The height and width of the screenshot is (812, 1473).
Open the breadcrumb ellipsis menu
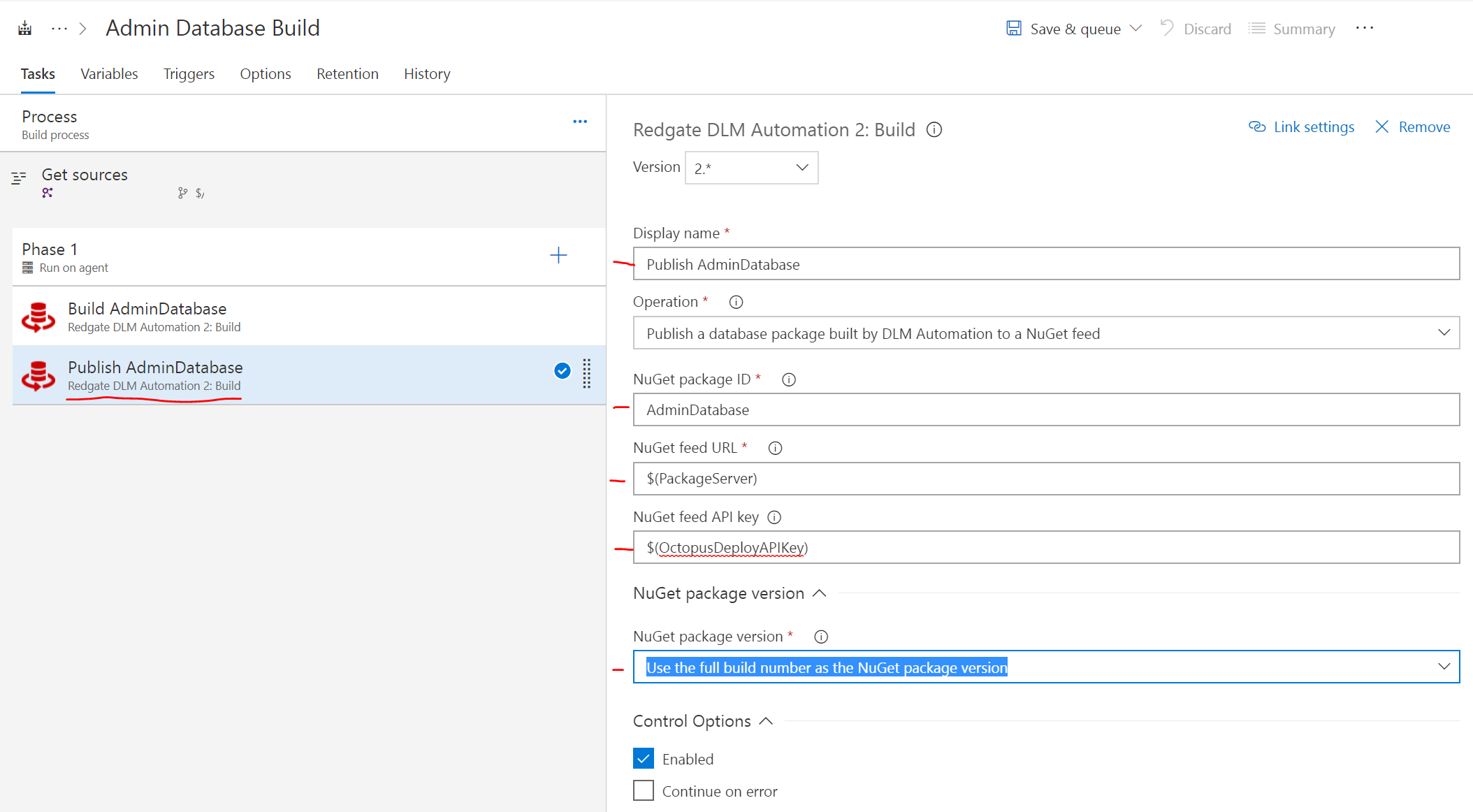click(x=59, y=29)
